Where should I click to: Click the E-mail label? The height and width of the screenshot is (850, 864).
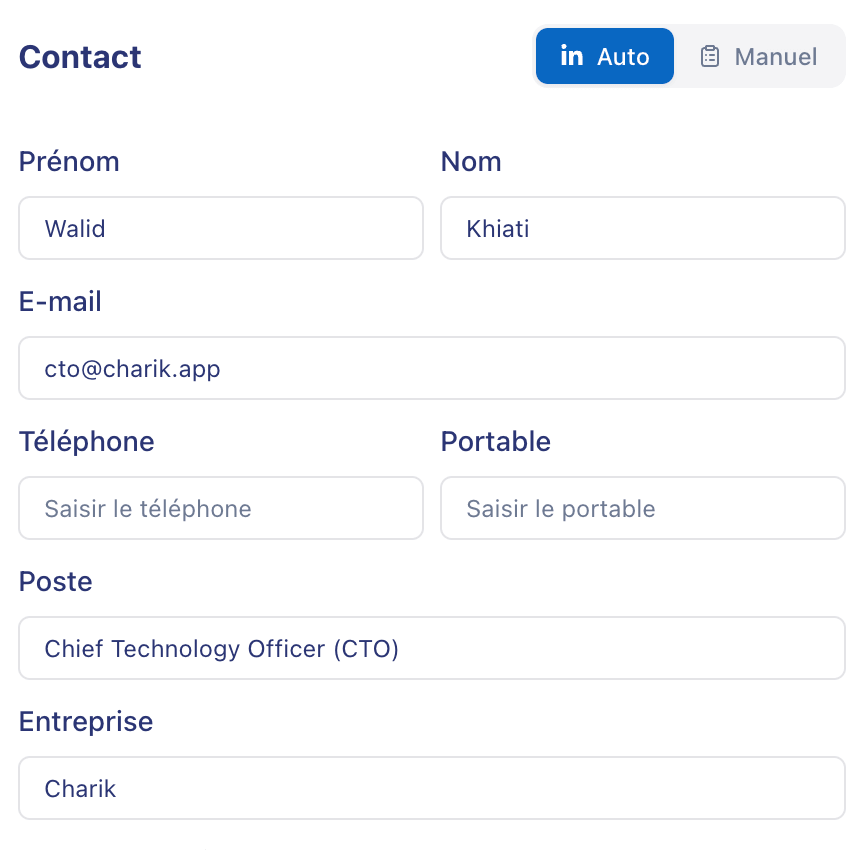coord(60,301)
